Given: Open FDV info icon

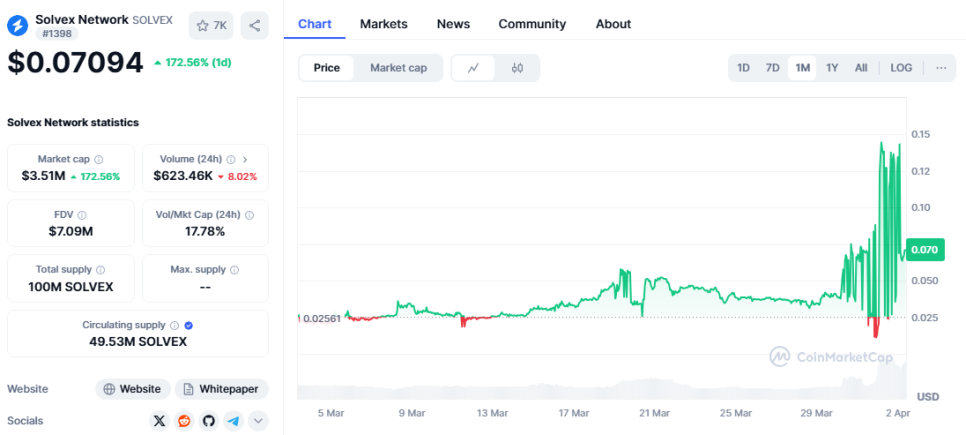Looking at the screenshot, I should (x=82, y=215).
